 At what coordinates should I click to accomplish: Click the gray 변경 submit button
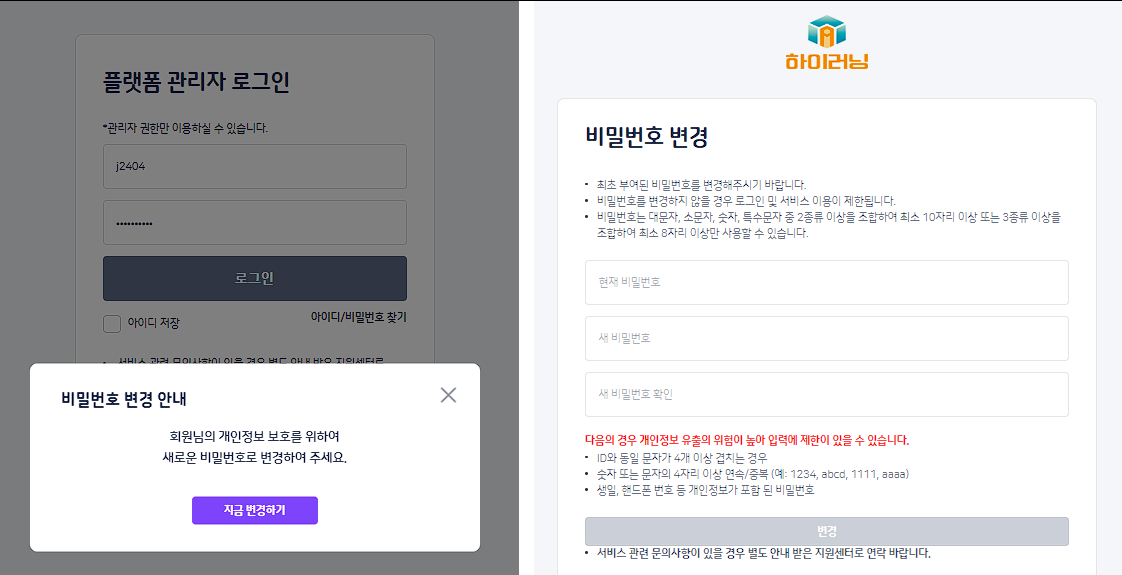(826, 531)
